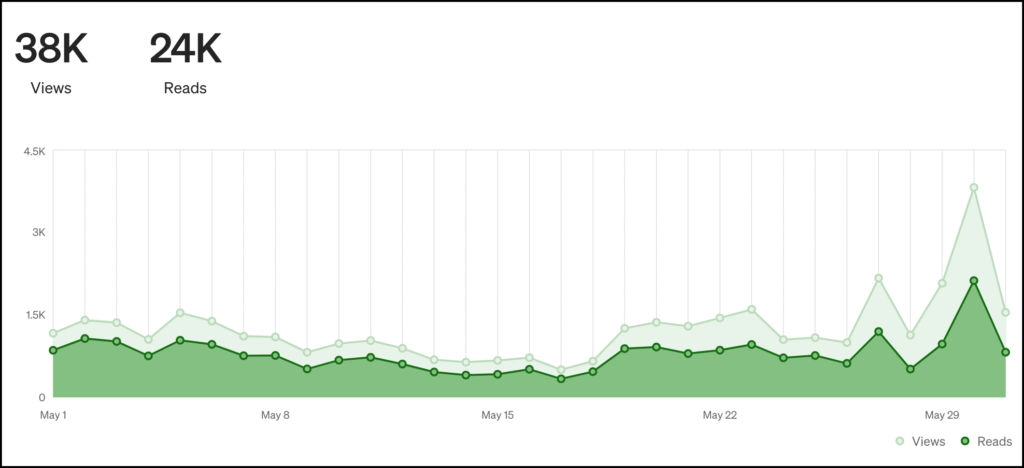Viewport: 1024px width, 468px height.
Task: Select the last Views data point
Action: (1005, 312)
